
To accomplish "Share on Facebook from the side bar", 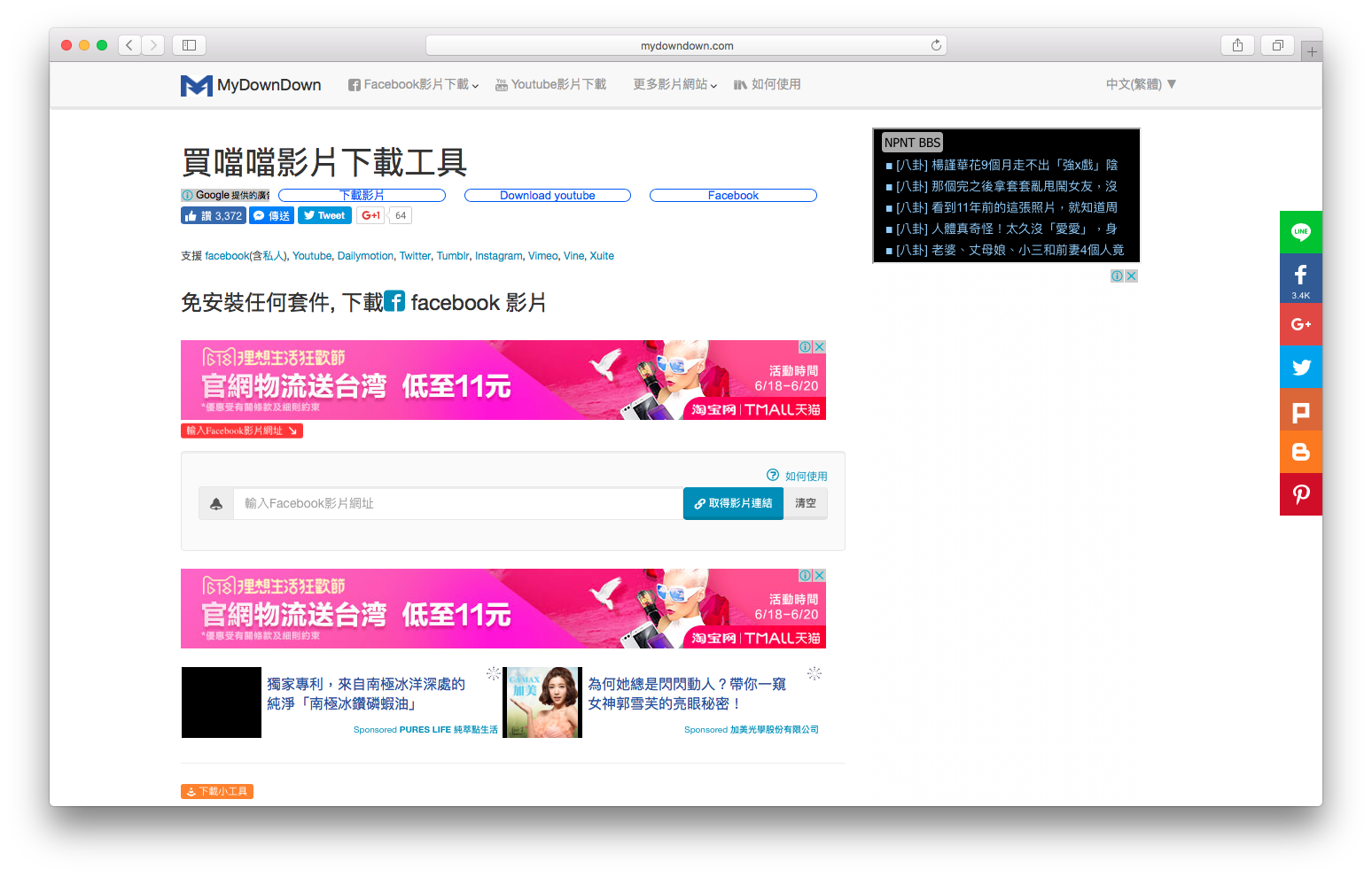I will (1300, 278).
